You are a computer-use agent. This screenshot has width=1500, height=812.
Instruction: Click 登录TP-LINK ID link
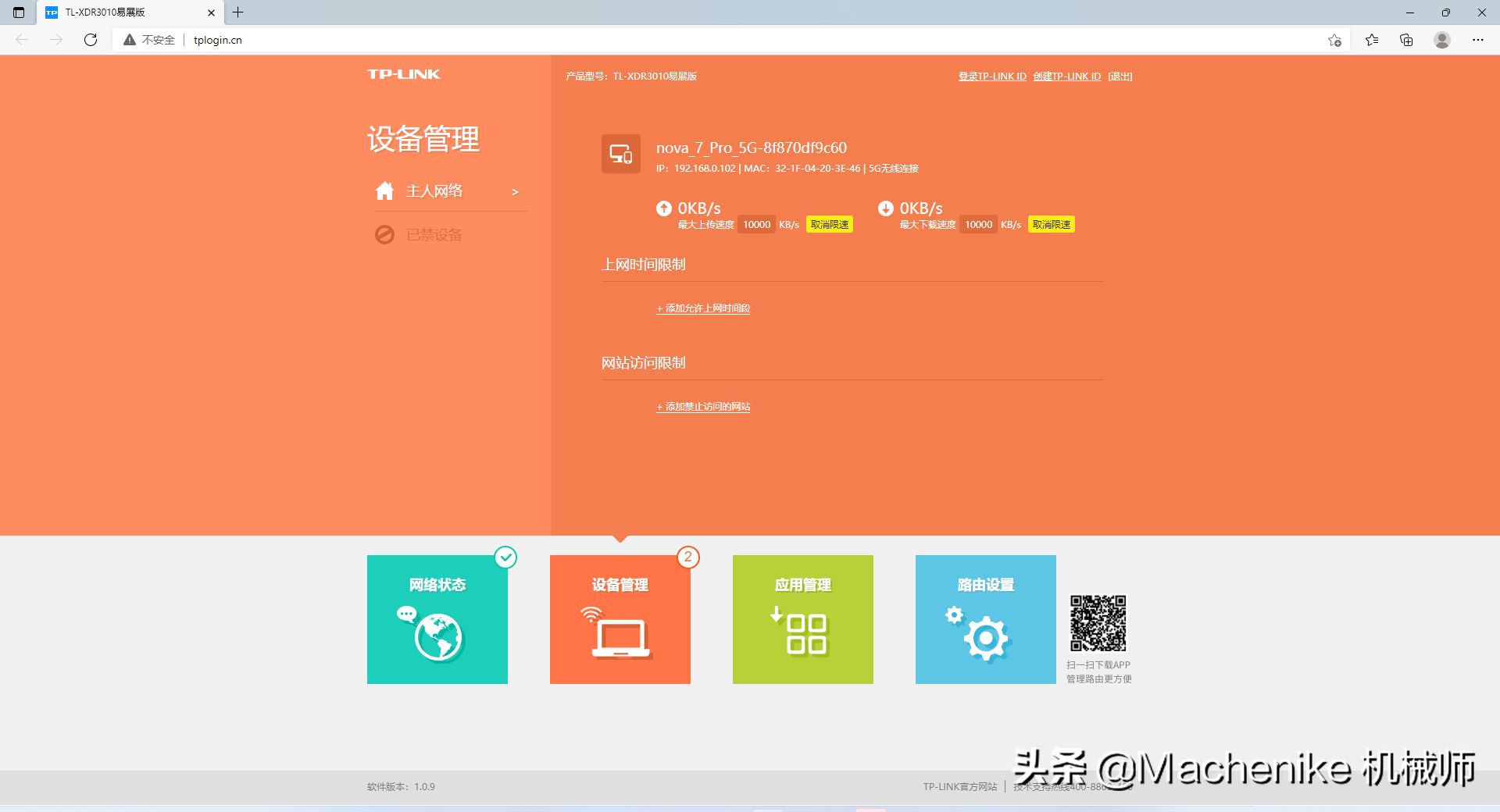point(992,77)
